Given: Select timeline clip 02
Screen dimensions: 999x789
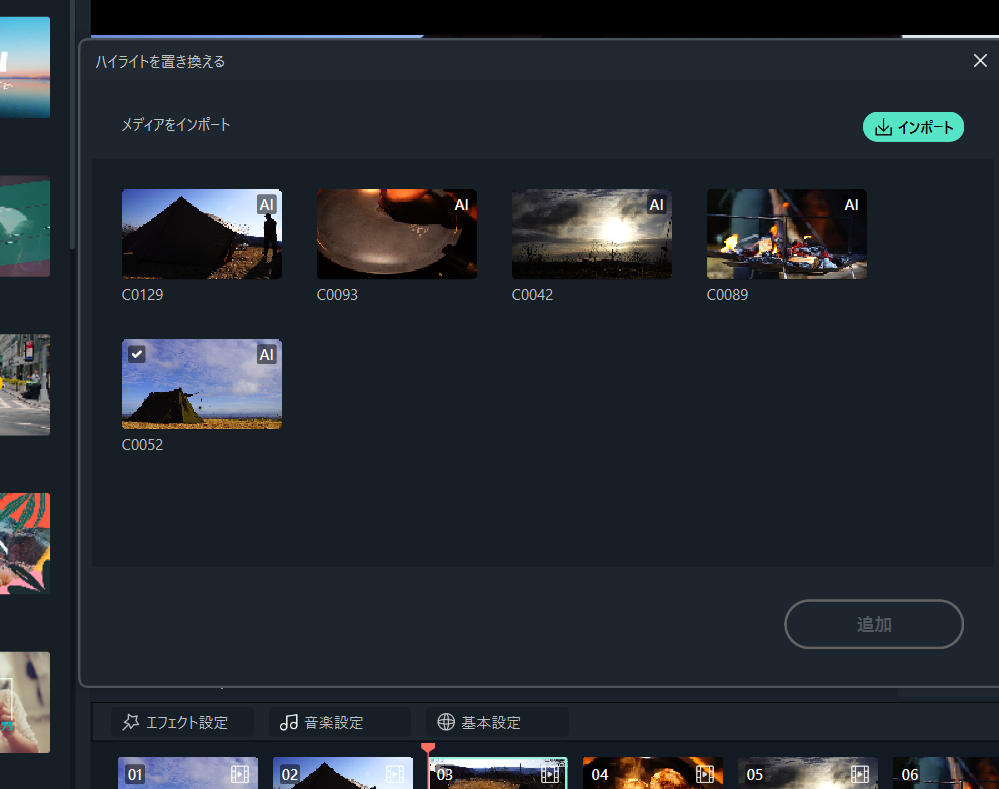Looking at the screenshot, I should click(x=343, y=773).
